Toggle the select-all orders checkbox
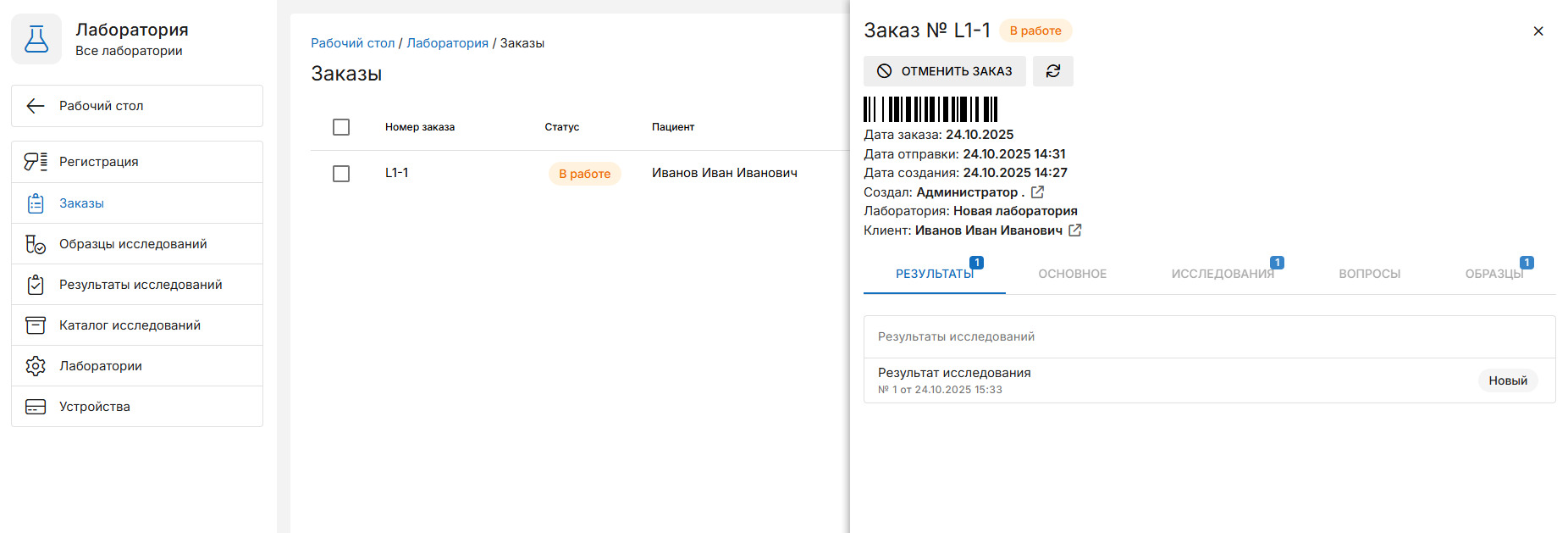This screenshot has width=1568, height=533. pyautogui.click(x=341, y=127)
